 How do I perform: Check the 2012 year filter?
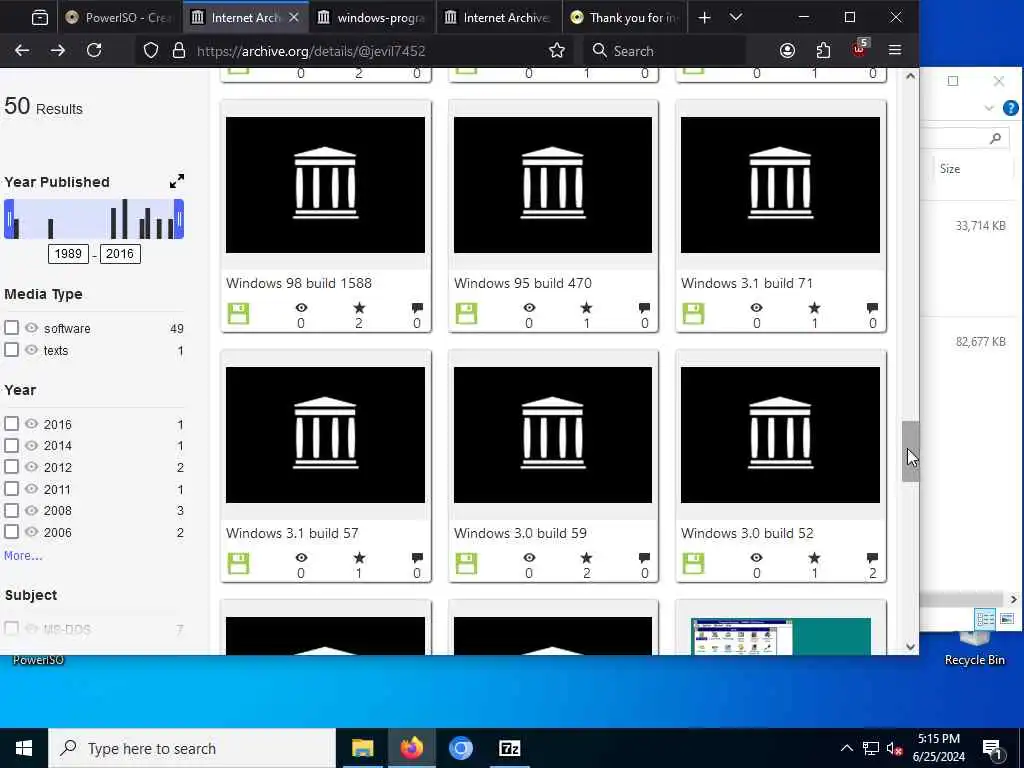coord(11,466)
